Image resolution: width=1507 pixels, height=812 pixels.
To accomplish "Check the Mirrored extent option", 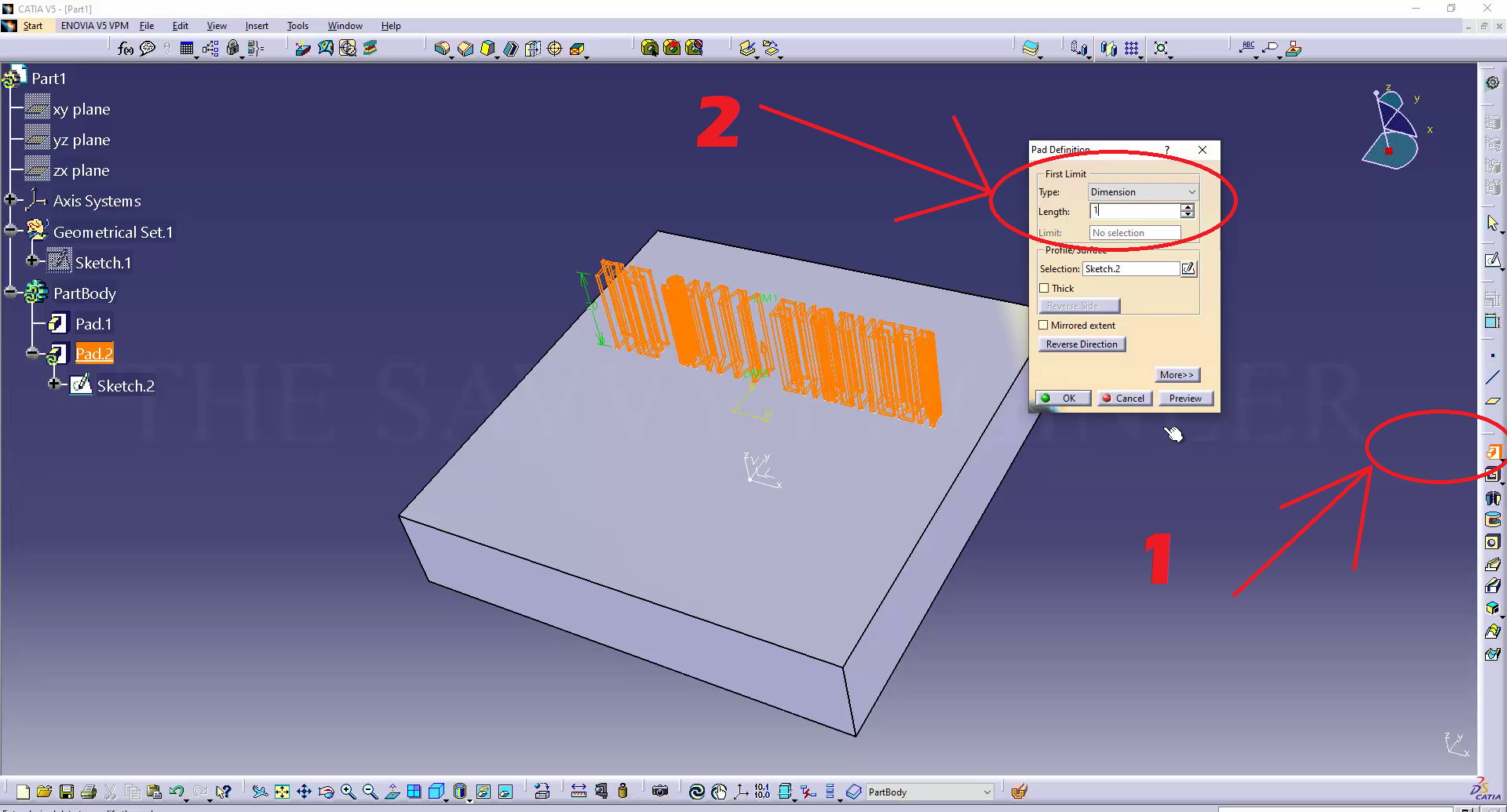I will tap(1044, 326).
